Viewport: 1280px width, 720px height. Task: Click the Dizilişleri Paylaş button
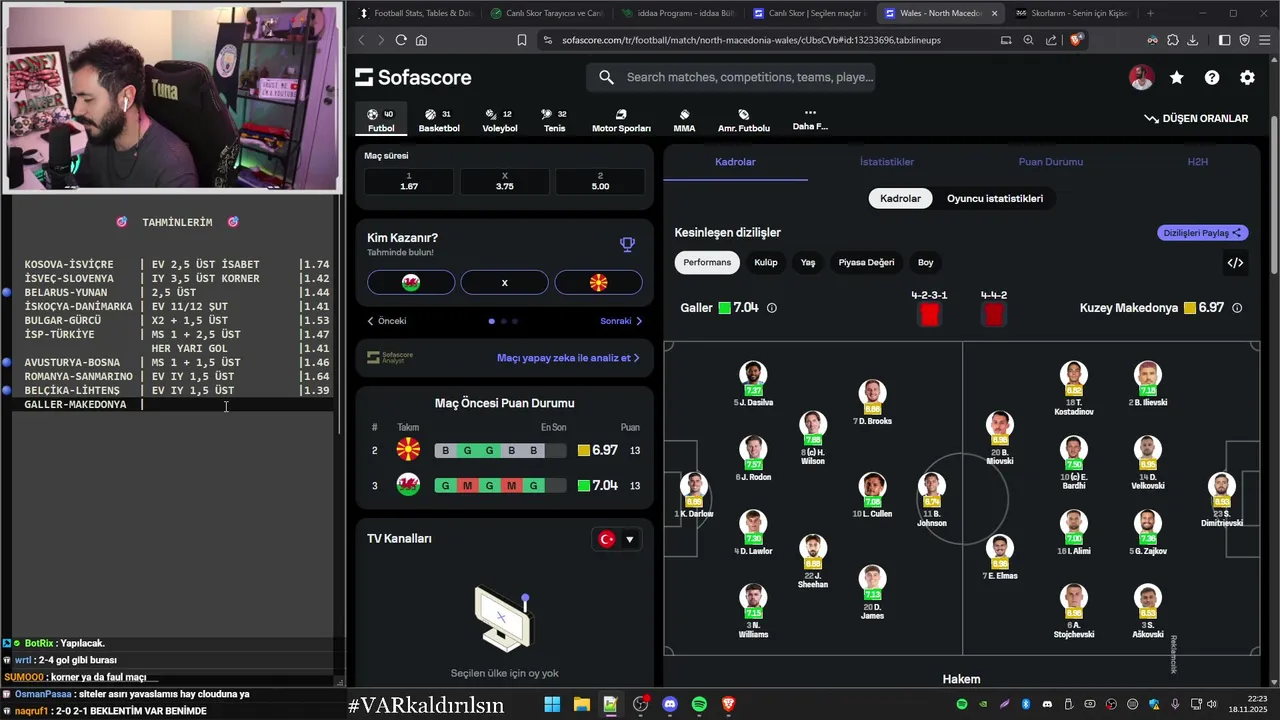pyautogui.click(x=1203, y=233)
